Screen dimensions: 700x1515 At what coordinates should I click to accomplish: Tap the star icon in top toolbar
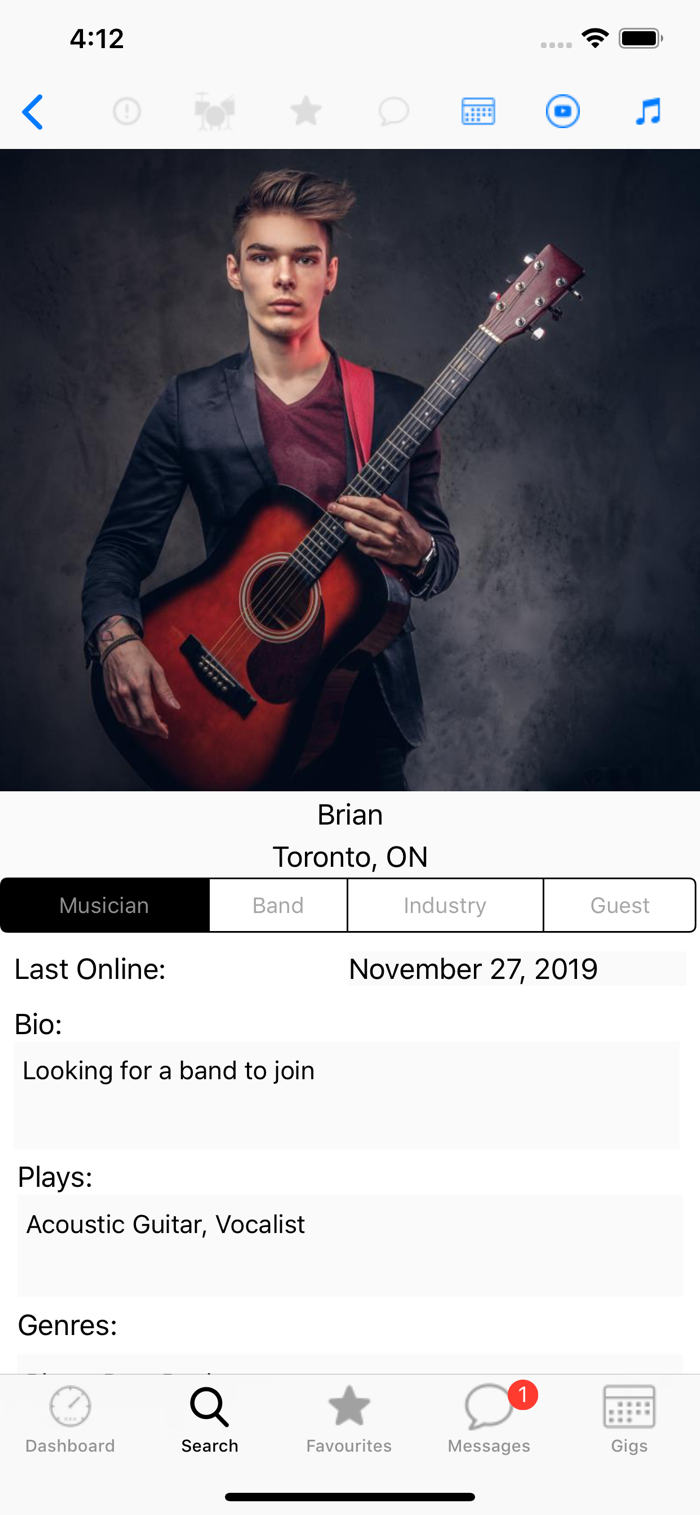point(306,111)
